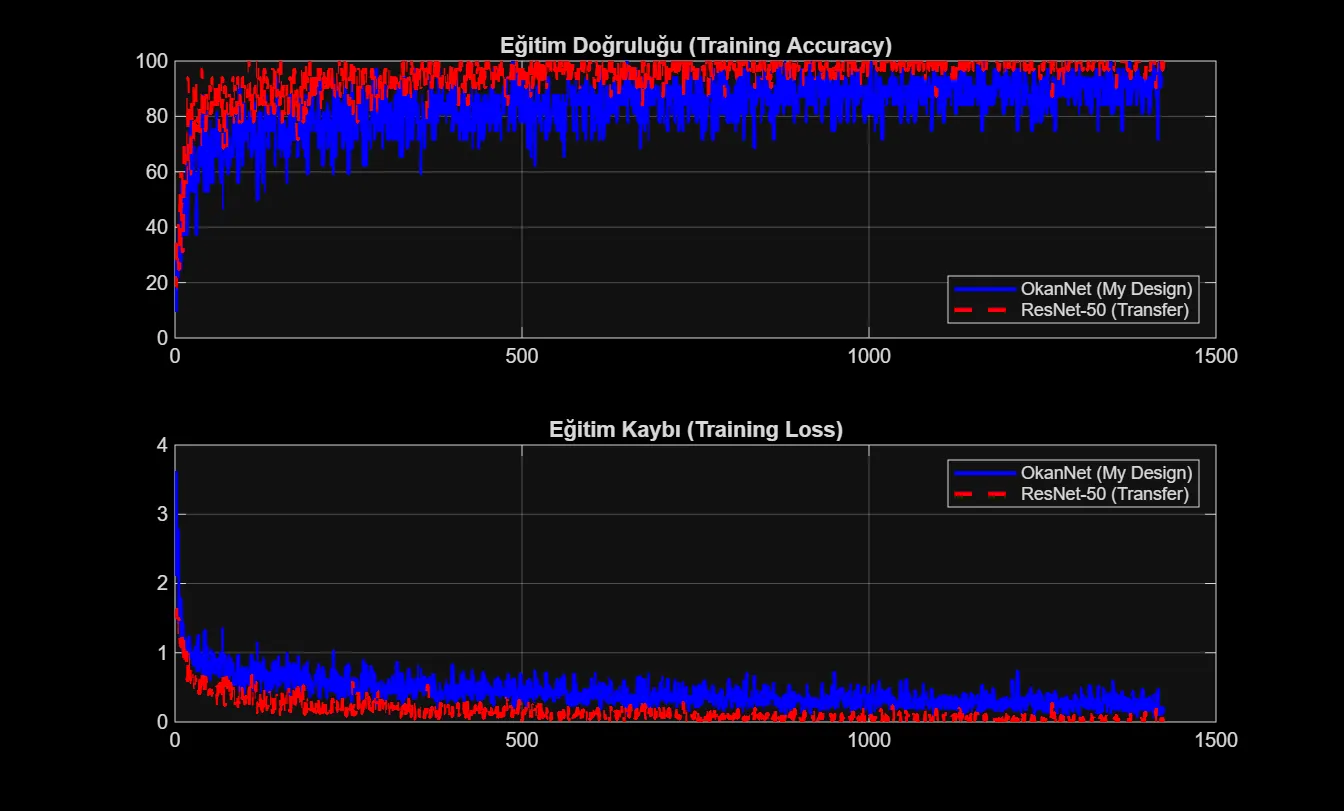This screenshot has height=811, width=1344.
Task: Click red dashed sample in loss legend
Action: 984,494
